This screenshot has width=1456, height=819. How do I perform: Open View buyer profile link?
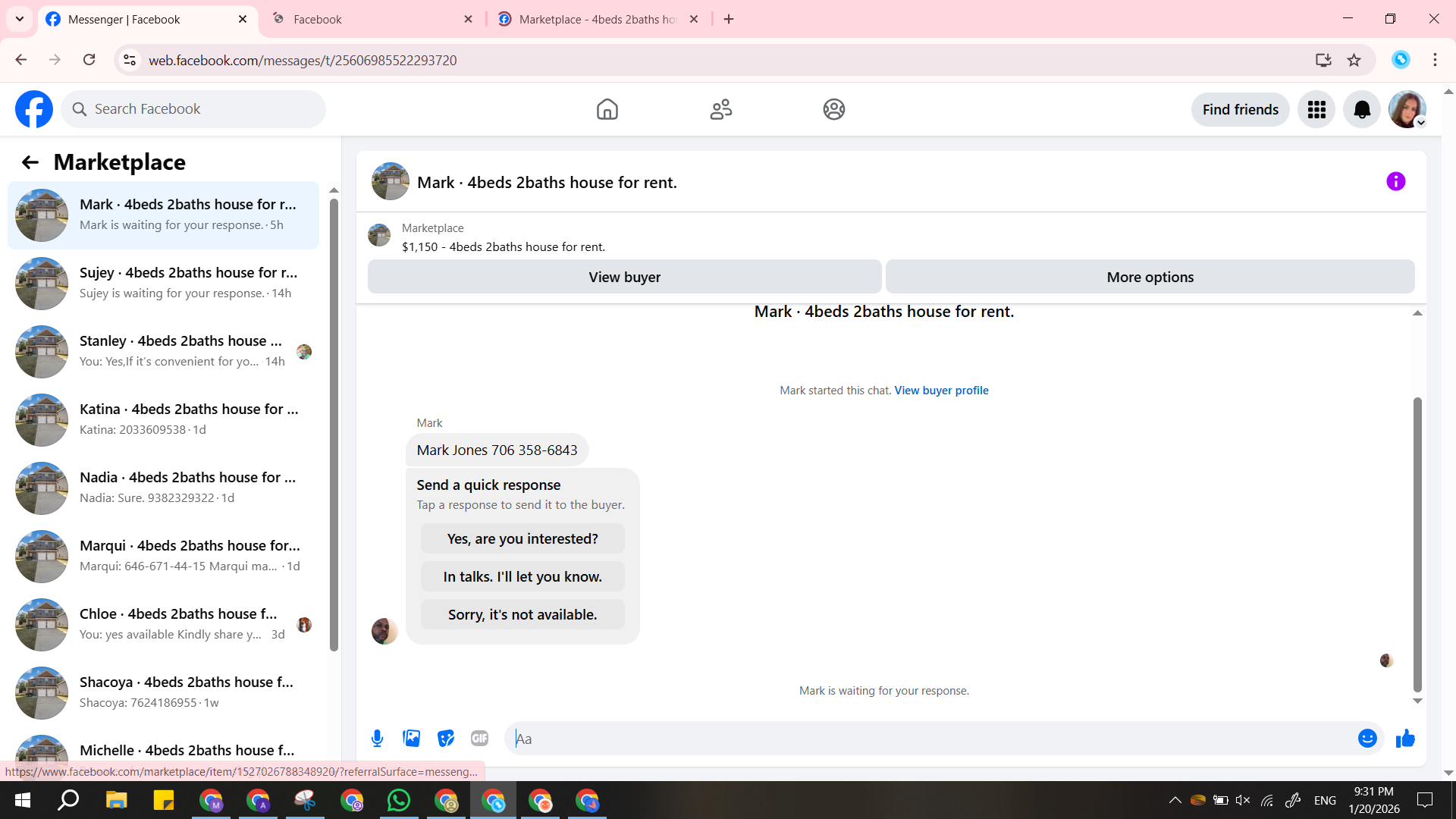pos(941,391)
